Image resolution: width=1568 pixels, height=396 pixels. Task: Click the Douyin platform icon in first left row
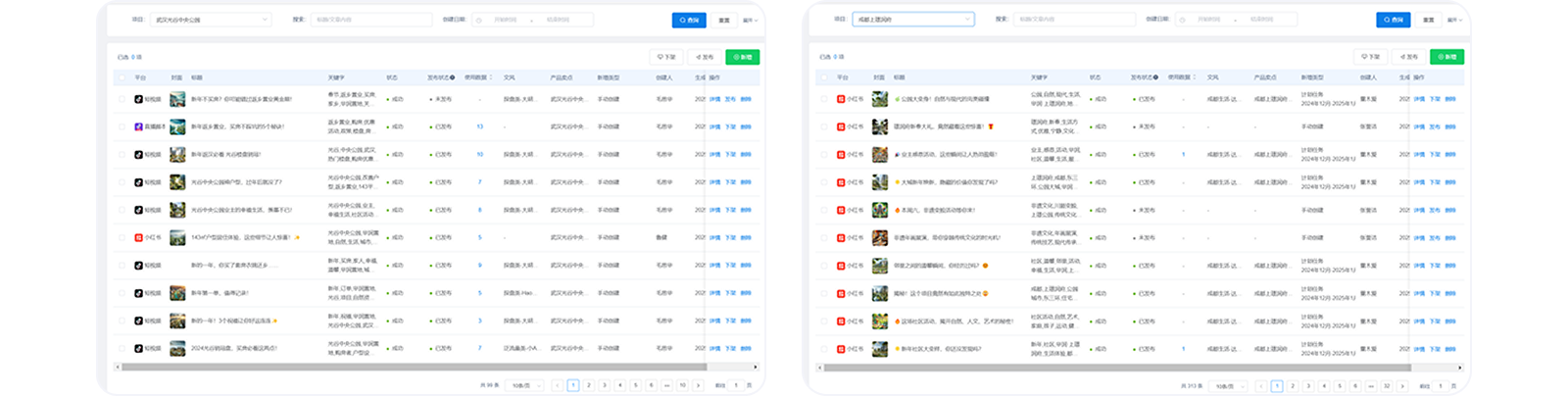point(139,99)
